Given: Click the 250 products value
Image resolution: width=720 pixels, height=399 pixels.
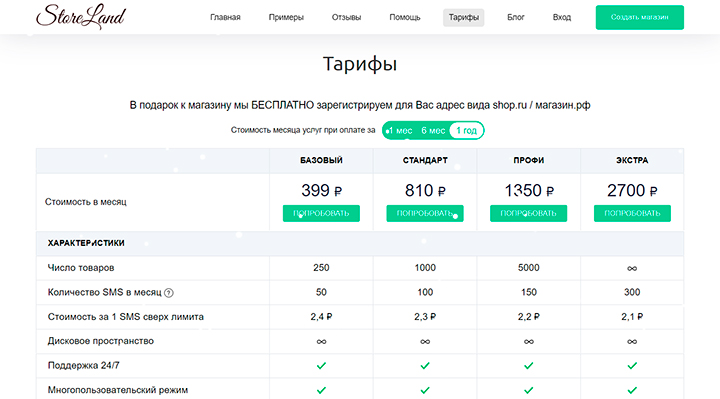Looking at the screenshot, I should pyautogui.click(x=321, y=268).
